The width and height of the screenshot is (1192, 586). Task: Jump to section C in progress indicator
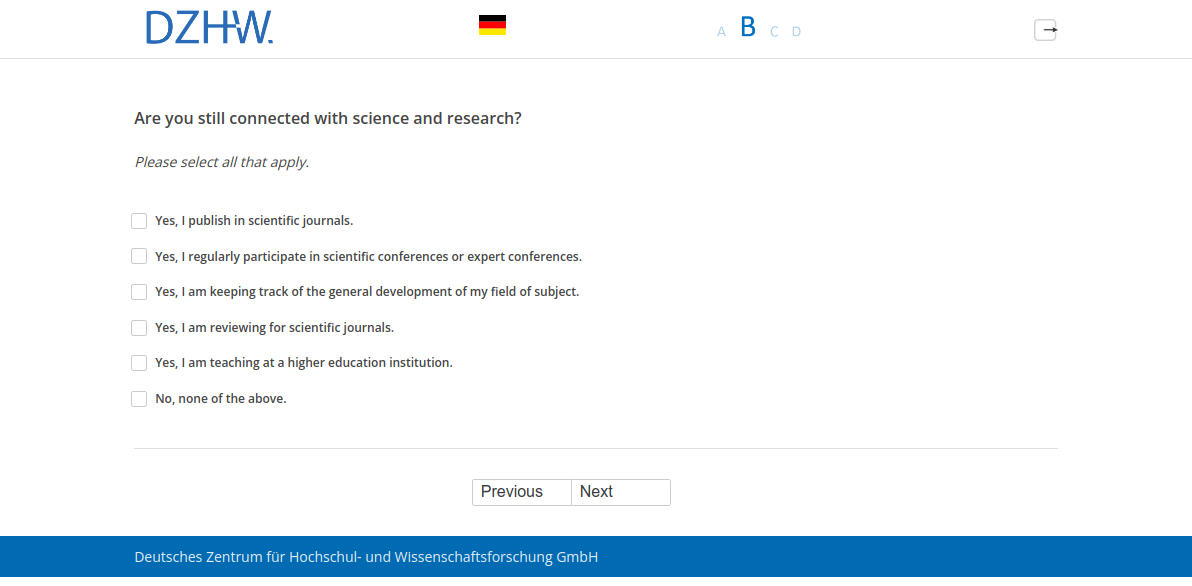click(x=774, y=32)
